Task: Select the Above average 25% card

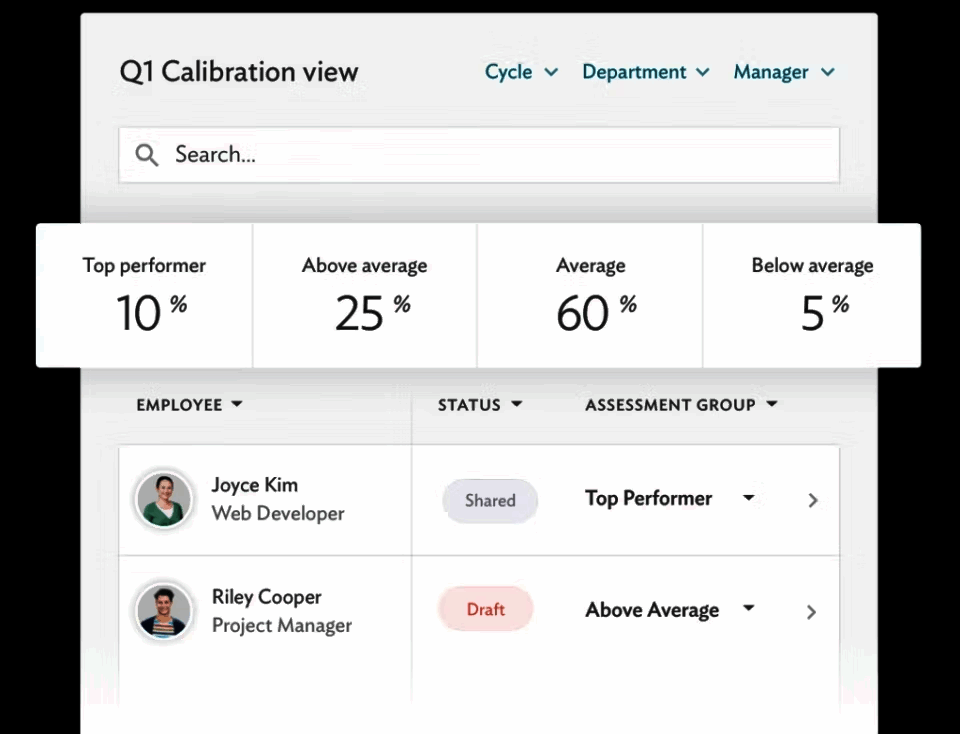Action: [x=365, y=296]
